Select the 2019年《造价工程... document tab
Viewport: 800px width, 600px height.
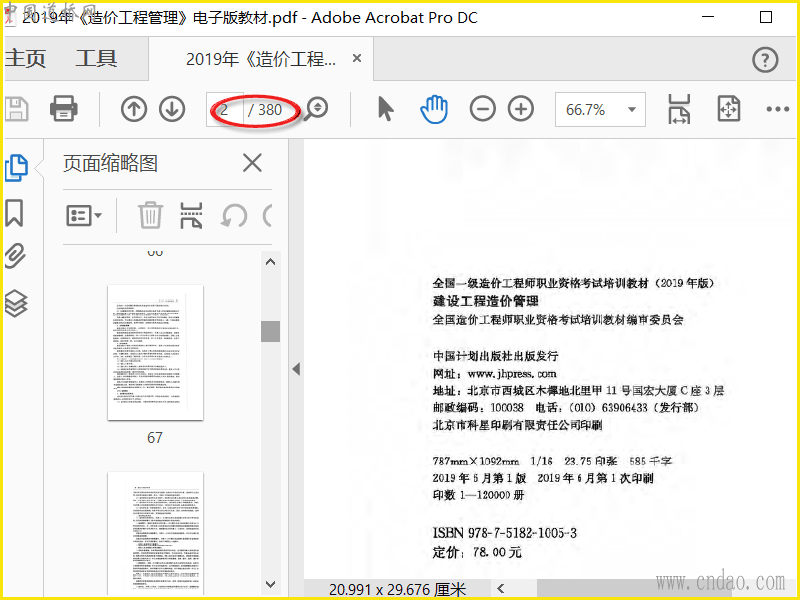(x=261, y=59)
